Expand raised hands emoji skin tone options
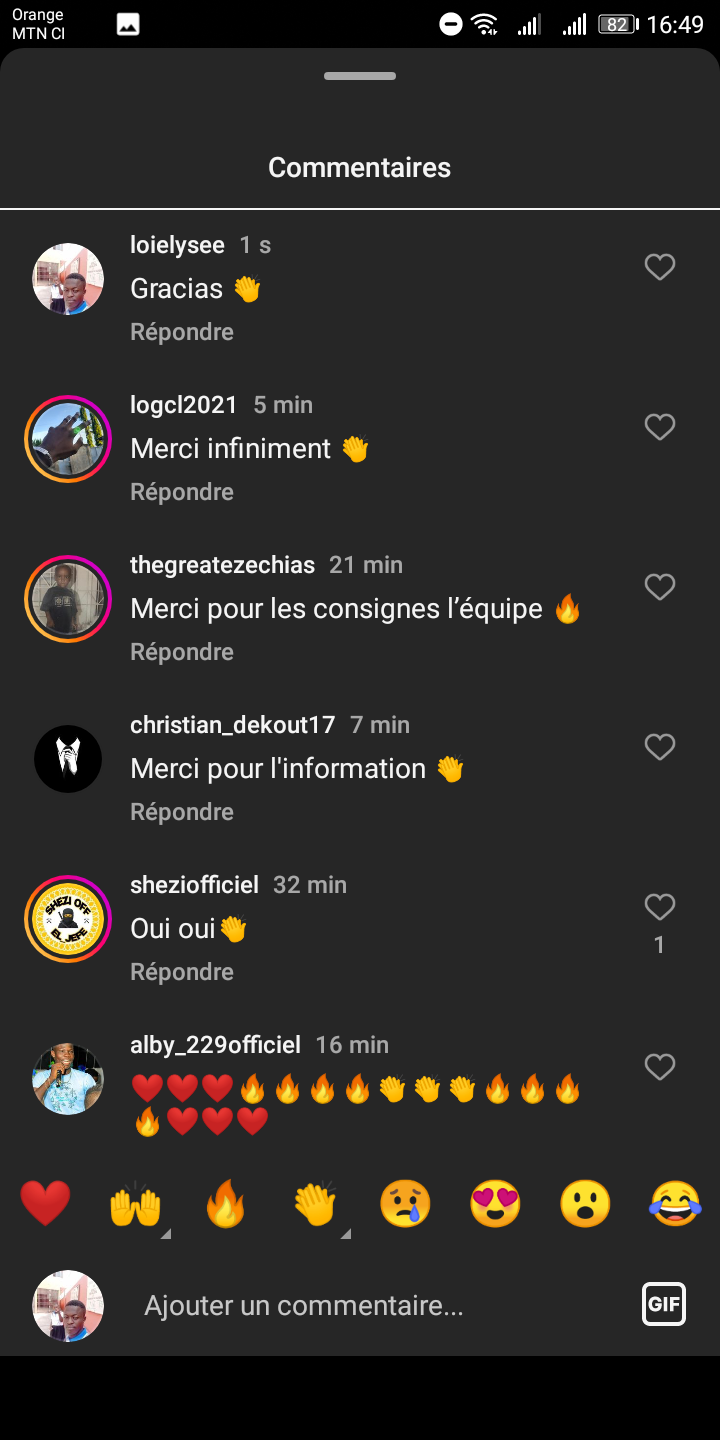Viewport: 720px width, 1440px height. pyautogui.click(x=165, y=1234)
